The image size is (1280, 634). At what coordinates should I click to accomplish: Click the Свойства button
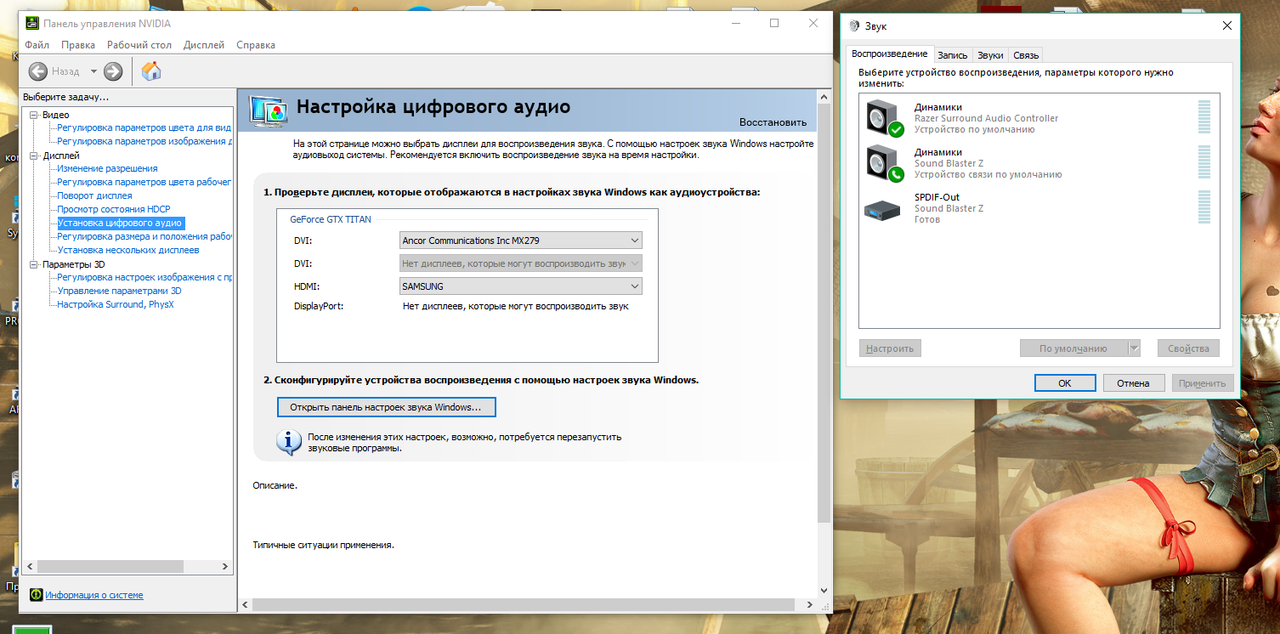coord(1189,349)
